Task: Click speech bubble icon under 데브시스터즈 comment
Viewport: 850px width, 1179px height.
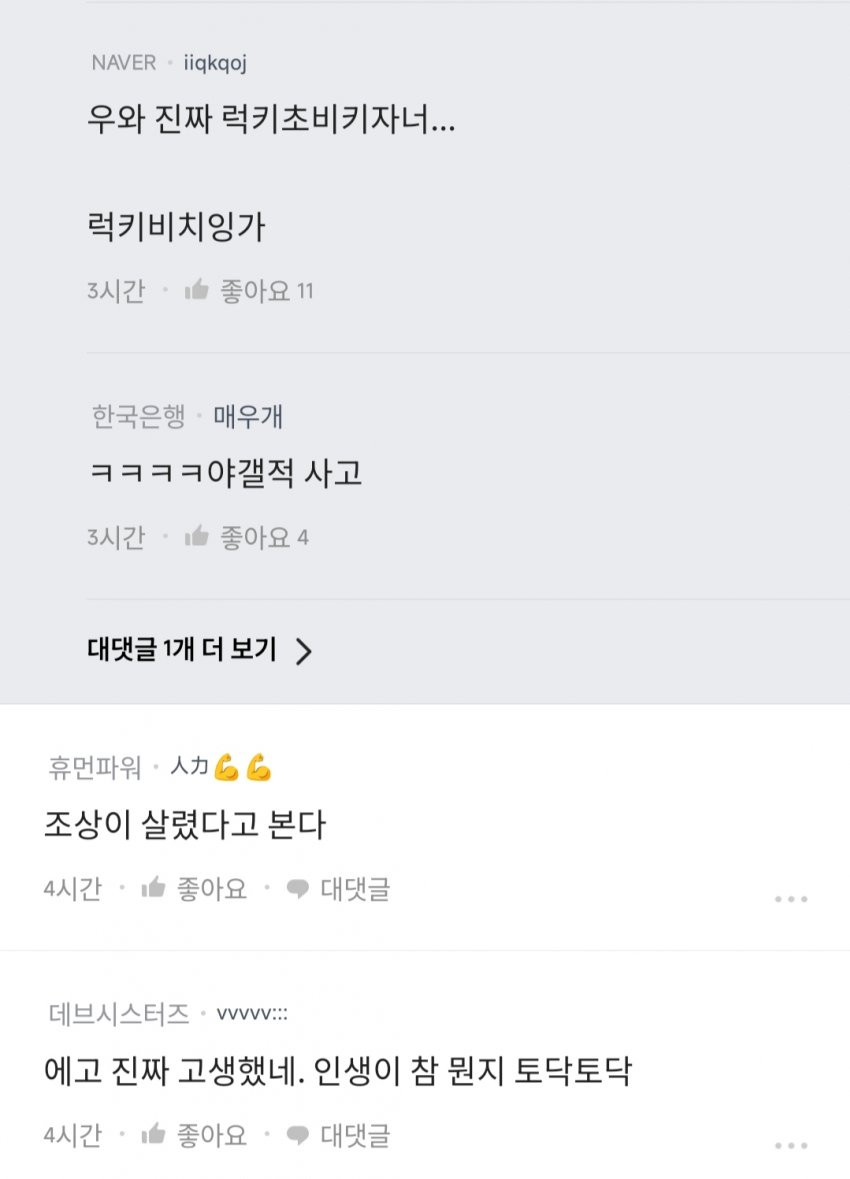Action: coord(298,1135)
